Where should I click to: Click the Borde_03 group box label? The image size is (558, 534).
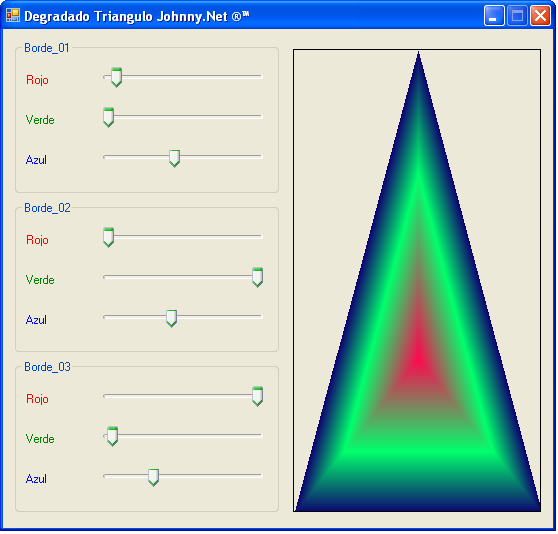point(47,366)
